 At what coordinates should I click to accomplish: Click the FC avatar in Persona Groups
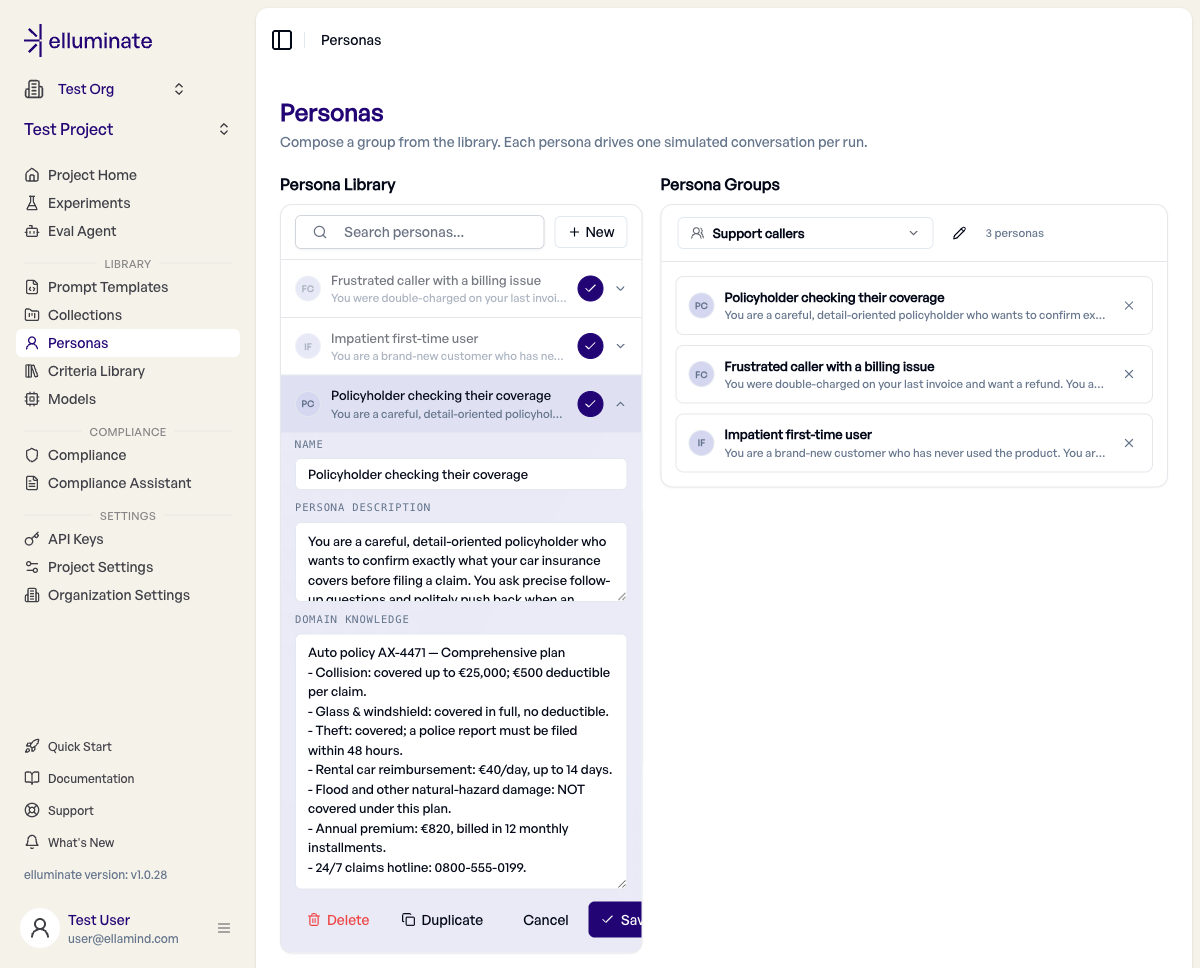click(701, 374)
